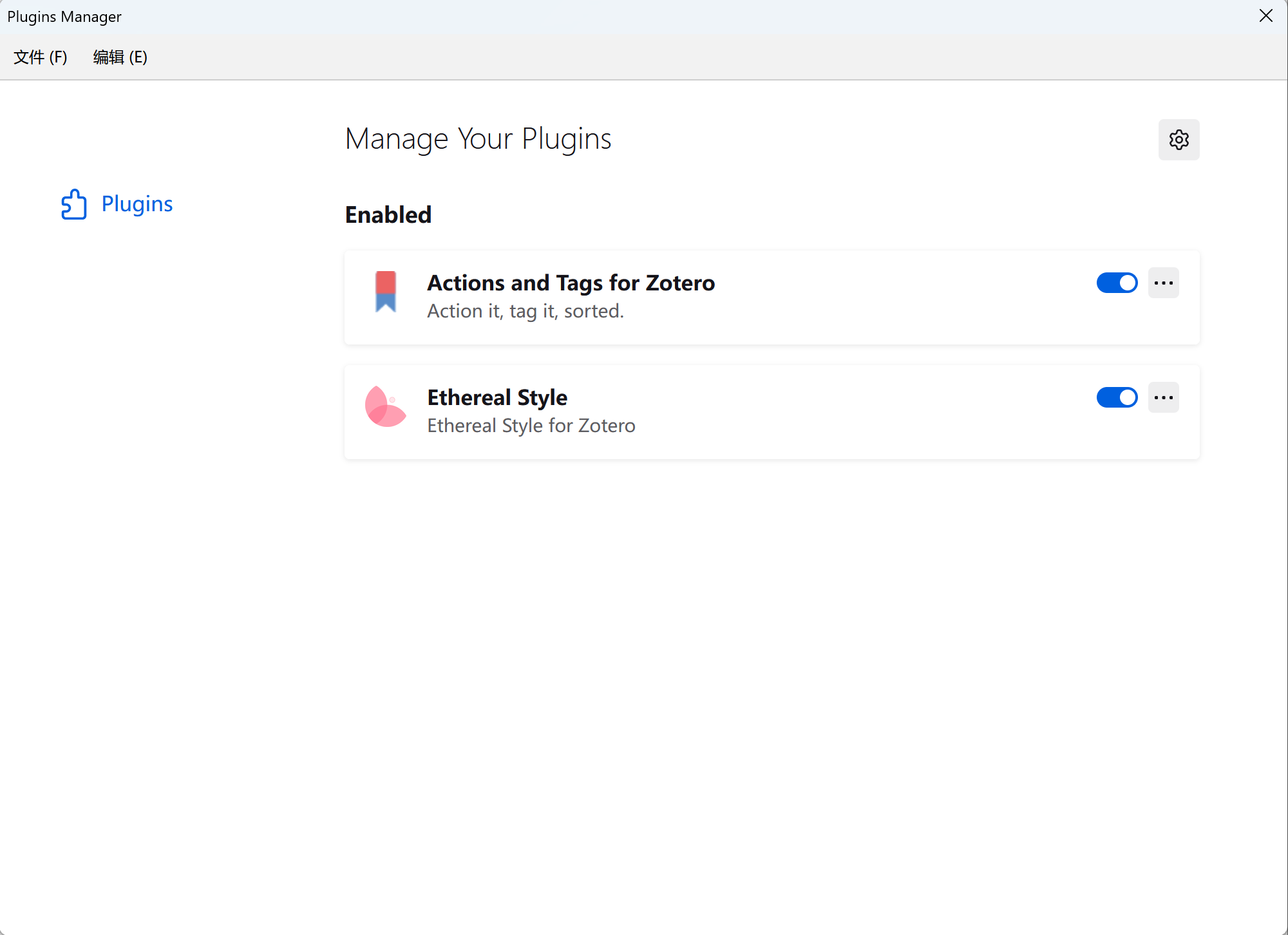Image resolution: width=1288 pixels, height=935 pixels.
Task: Open more options for Actions and Tags
Action: tap(1163, 283)
